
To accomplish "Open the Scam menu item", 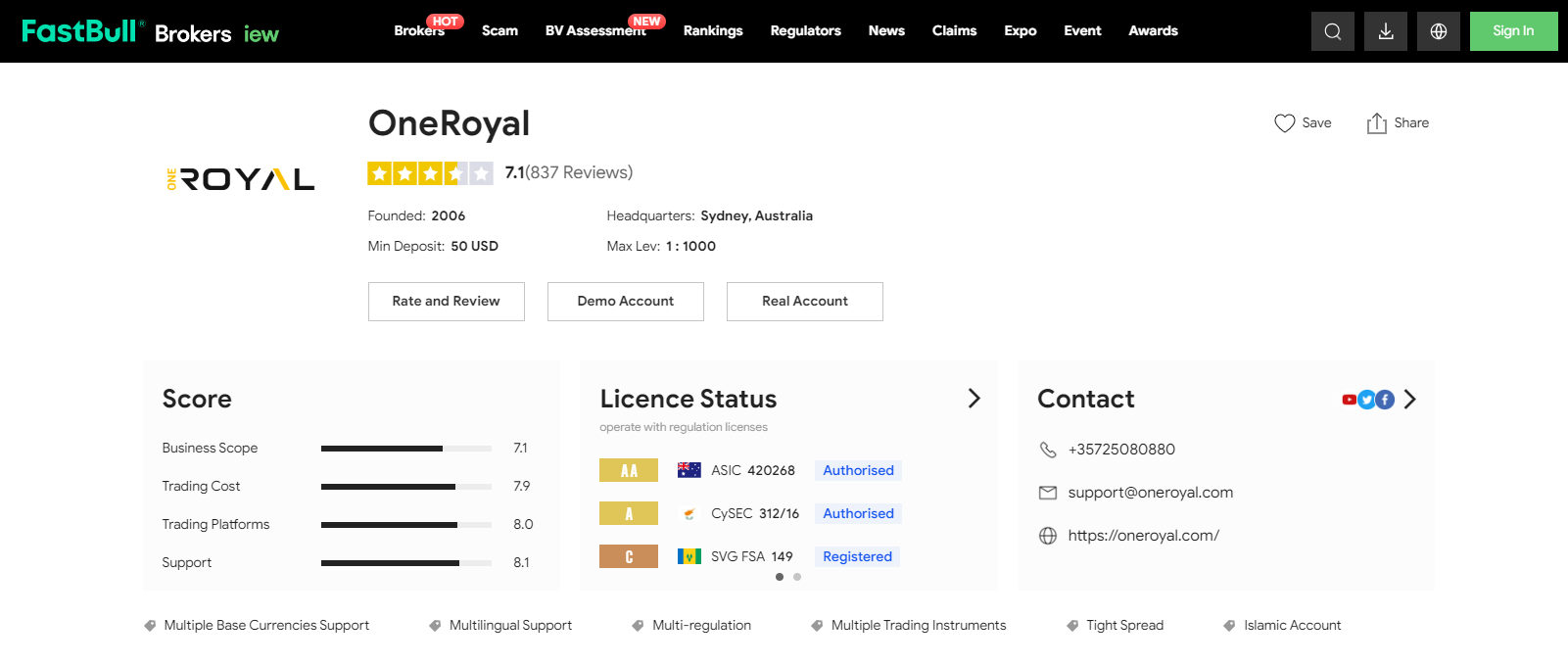I will point(499,31).
